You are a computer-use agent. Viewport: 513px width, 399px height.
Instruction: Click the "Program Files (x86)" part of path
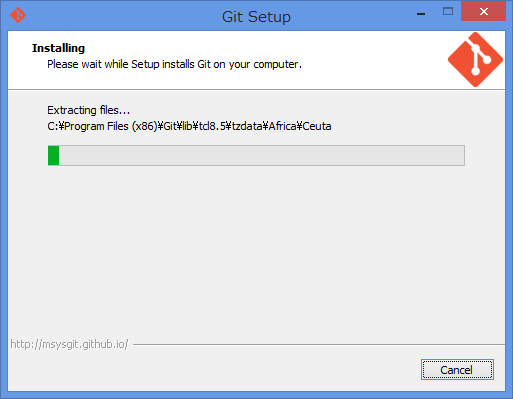111,126
